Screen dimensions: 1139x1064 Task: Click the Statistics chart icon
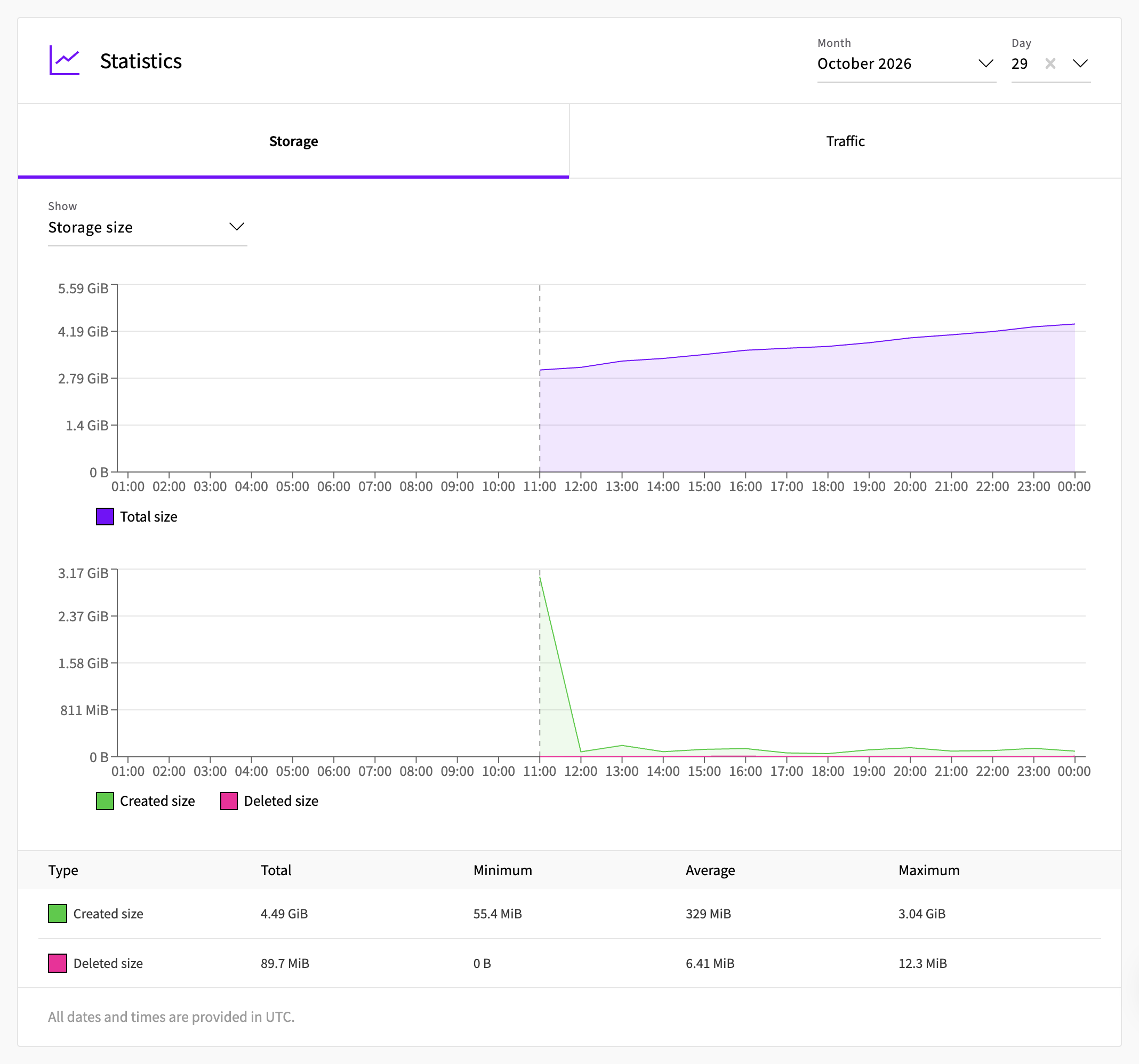point(64,61)
